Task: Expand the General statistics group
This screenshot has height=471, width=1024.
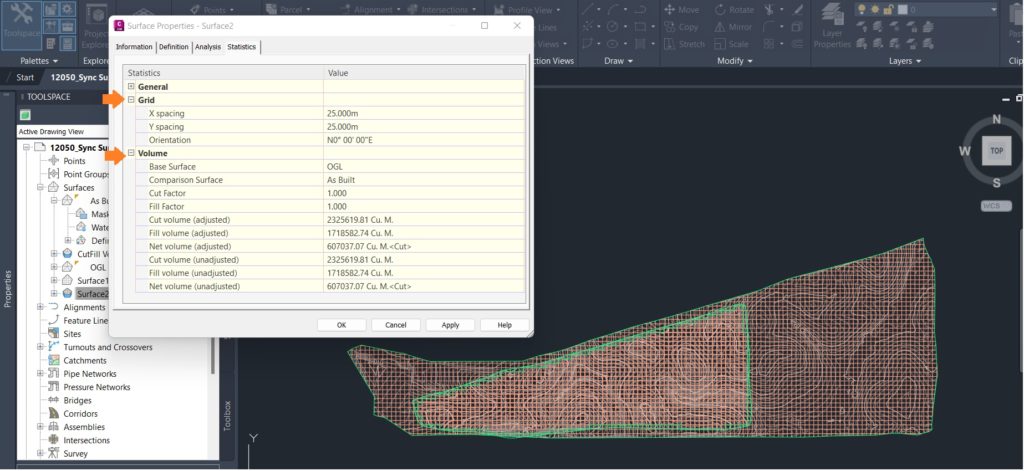Action: 131,86
